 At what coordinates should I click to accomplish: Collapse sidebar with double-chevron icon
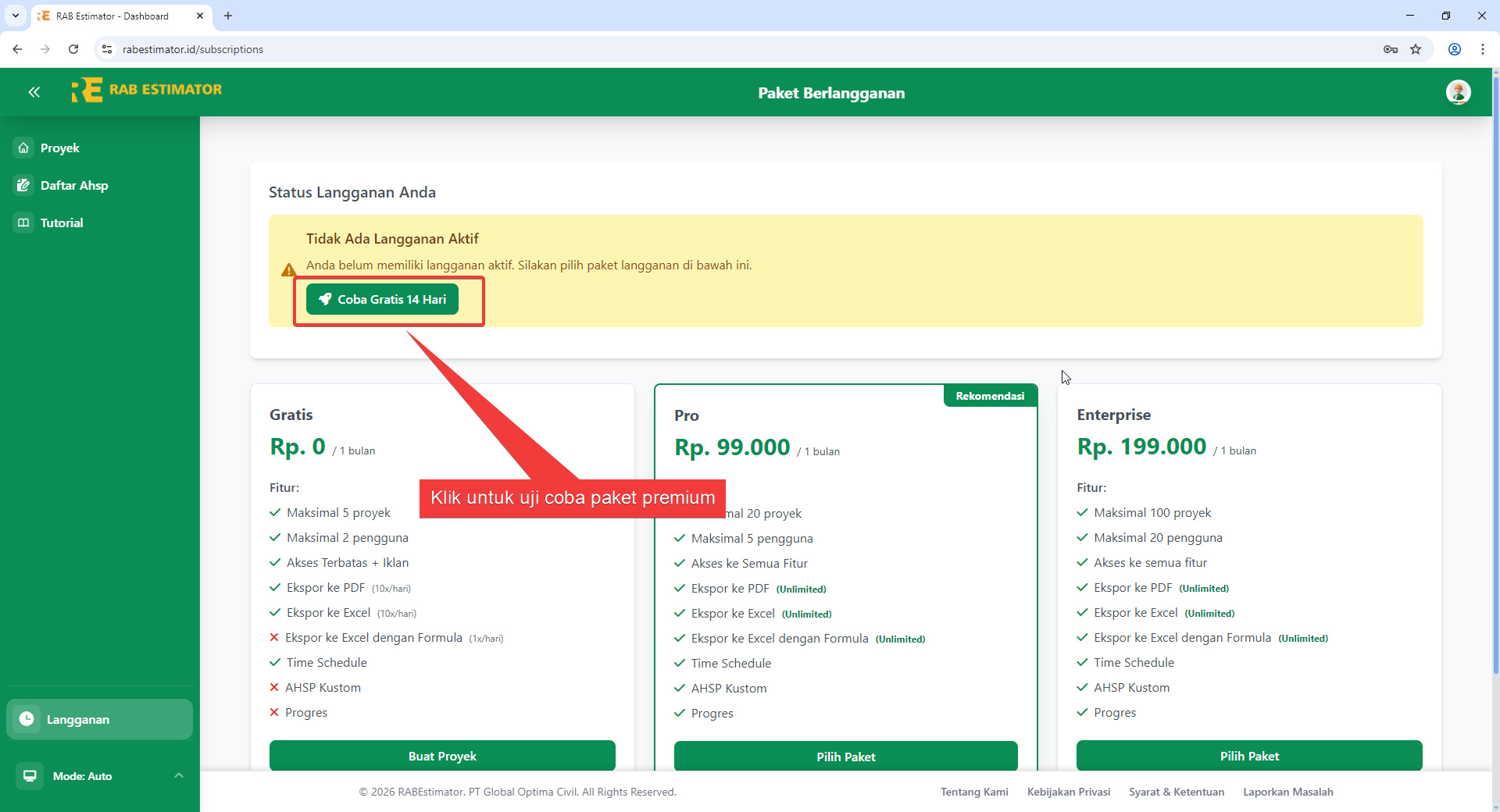[34, 92]
